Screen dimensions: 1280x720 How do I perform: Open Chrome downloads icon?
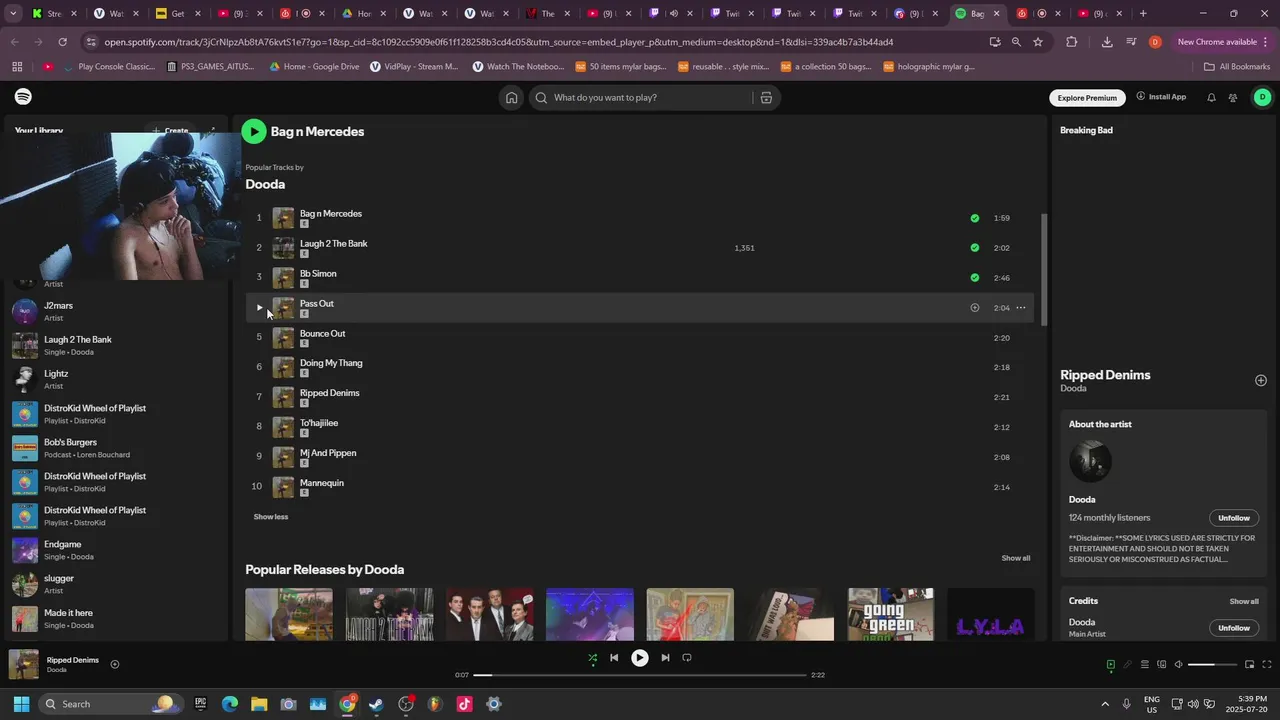click(1107, 42)
